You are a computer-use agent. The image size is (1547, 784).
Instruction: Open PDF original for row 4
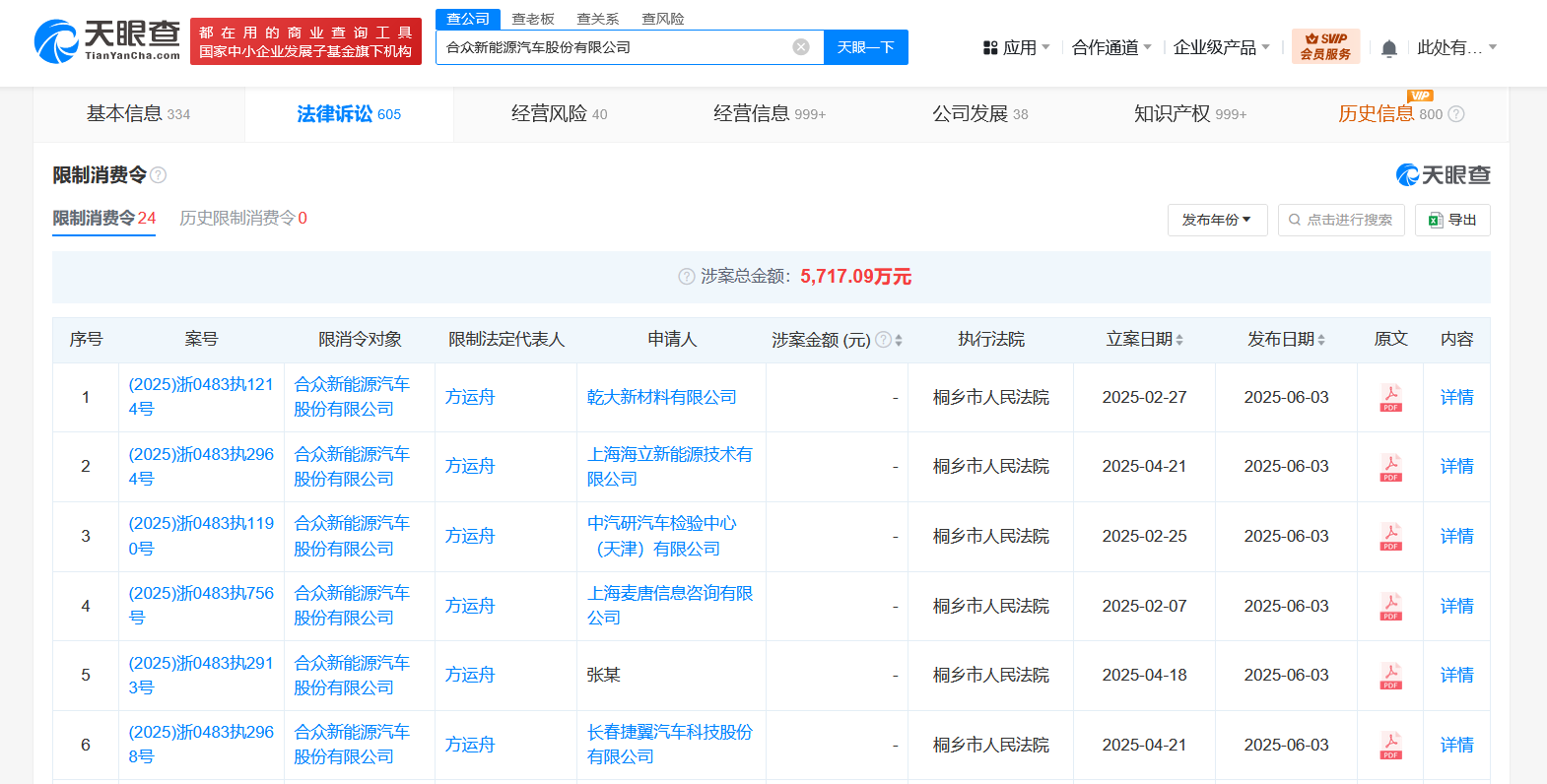pyautogui.click(x=1390, y=607)
